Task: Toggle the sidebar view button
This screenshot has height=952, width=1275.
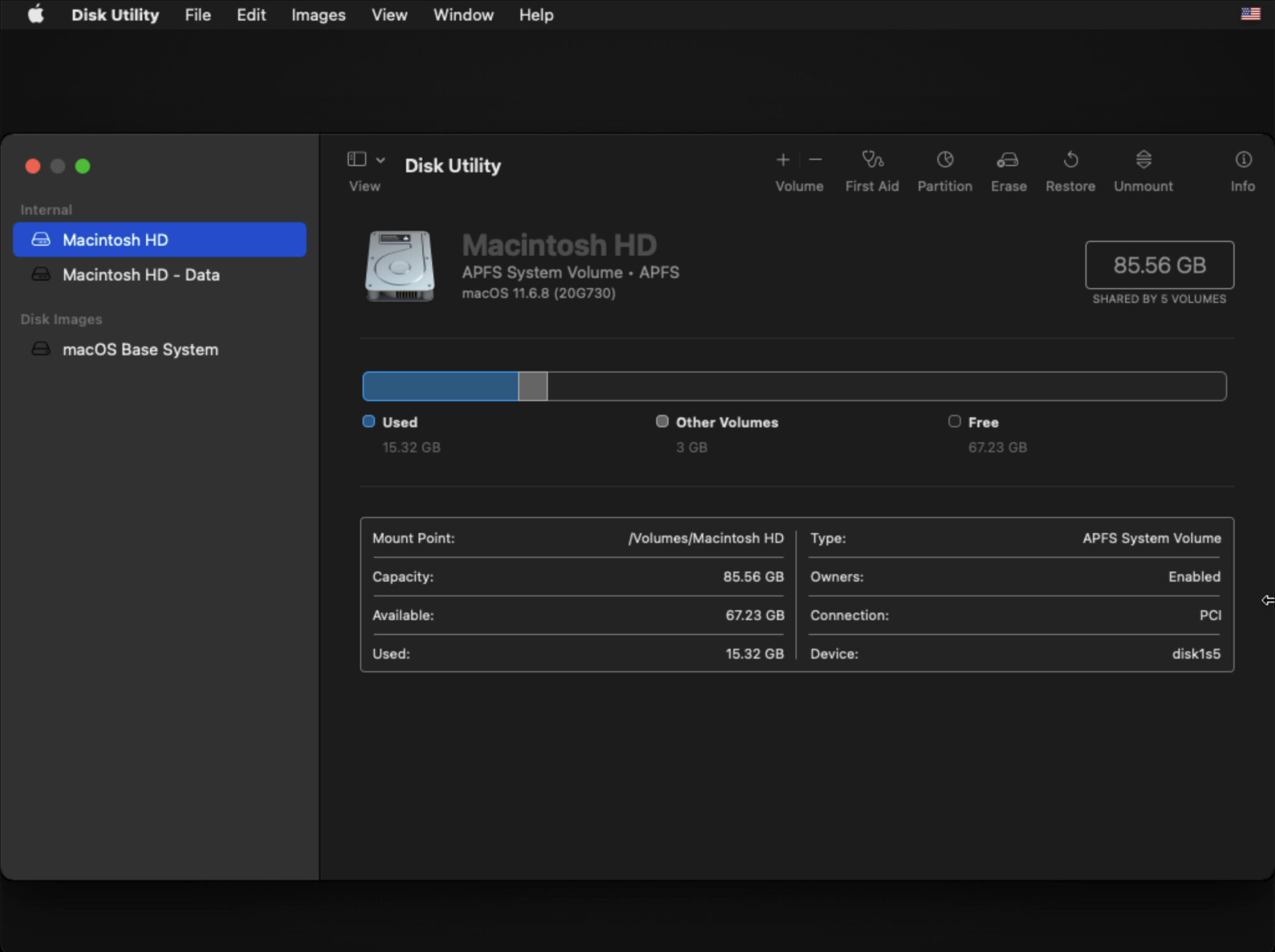Action: [357, 159]
